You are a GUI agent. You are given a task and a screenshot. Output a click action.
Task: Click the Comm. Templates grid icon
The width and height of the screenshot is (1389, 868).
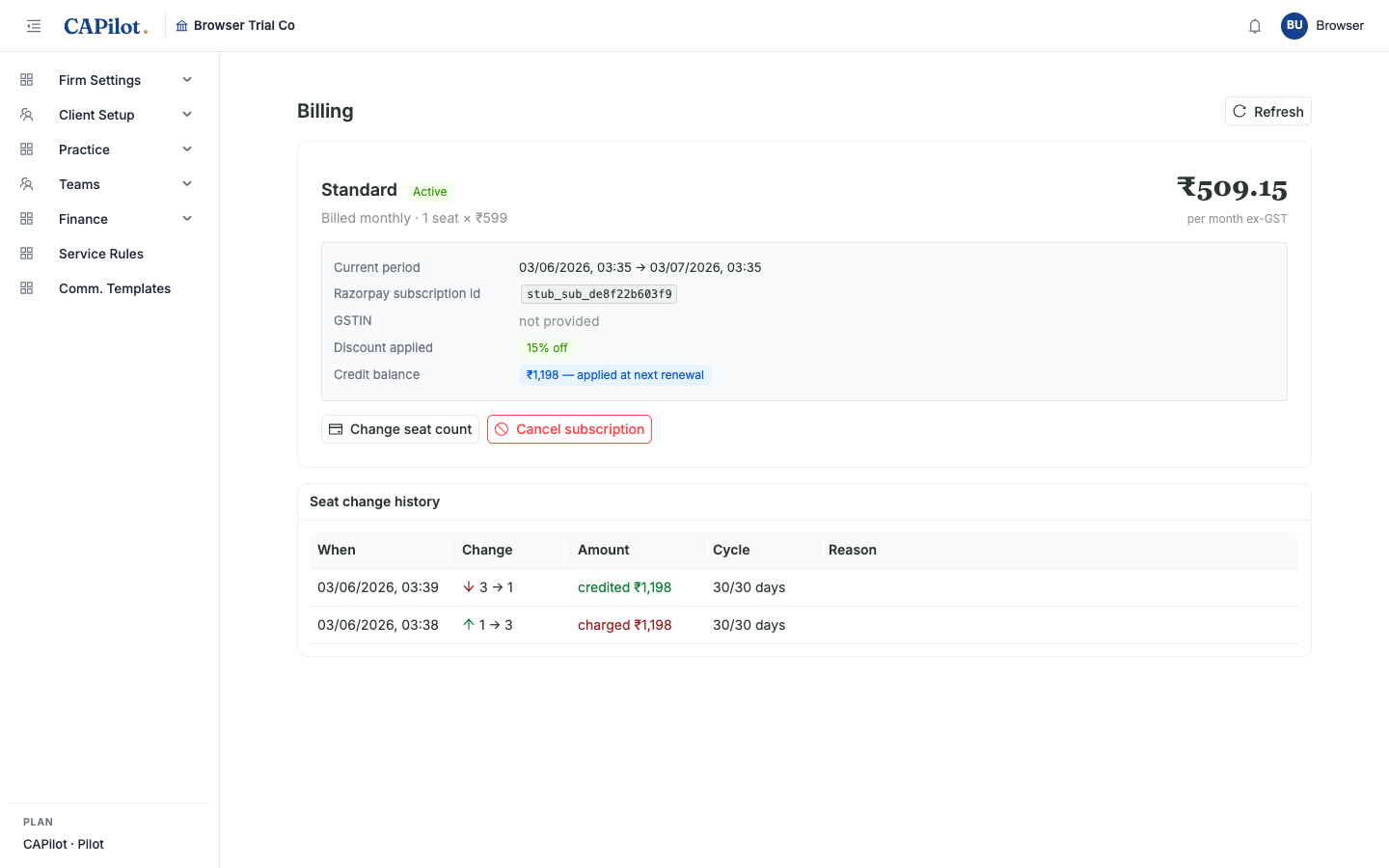(x=27, y=288)
